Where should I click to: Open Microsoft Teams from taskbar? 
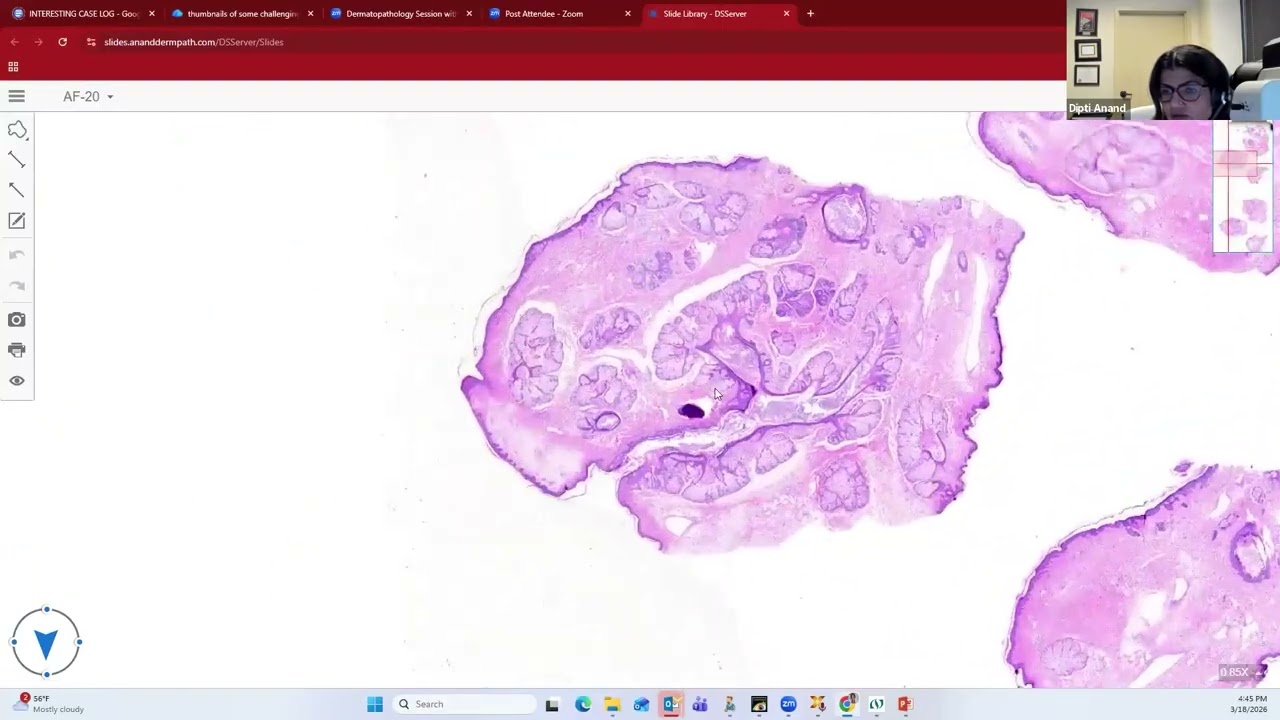pyautogui.click(x=700, y=704)
